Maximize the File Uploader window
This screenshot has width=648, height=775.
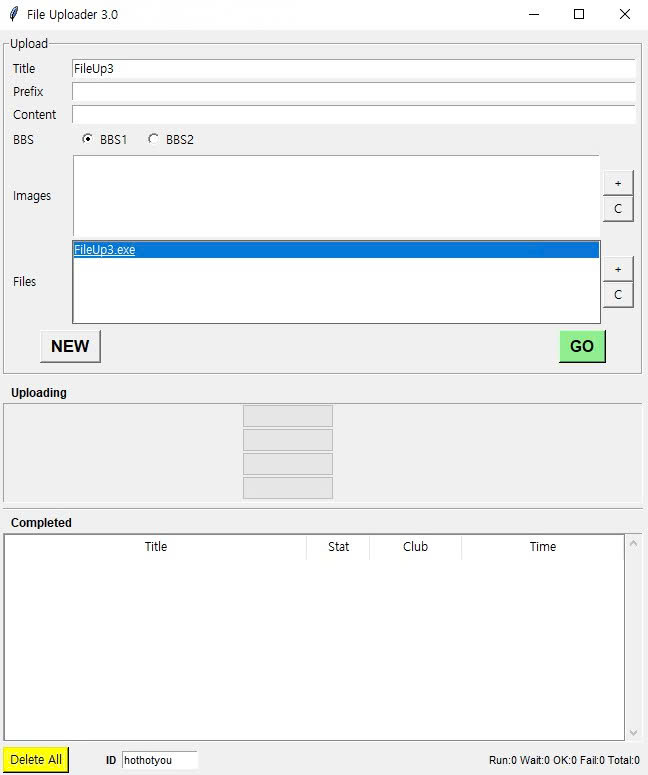[x=579, y=14]
